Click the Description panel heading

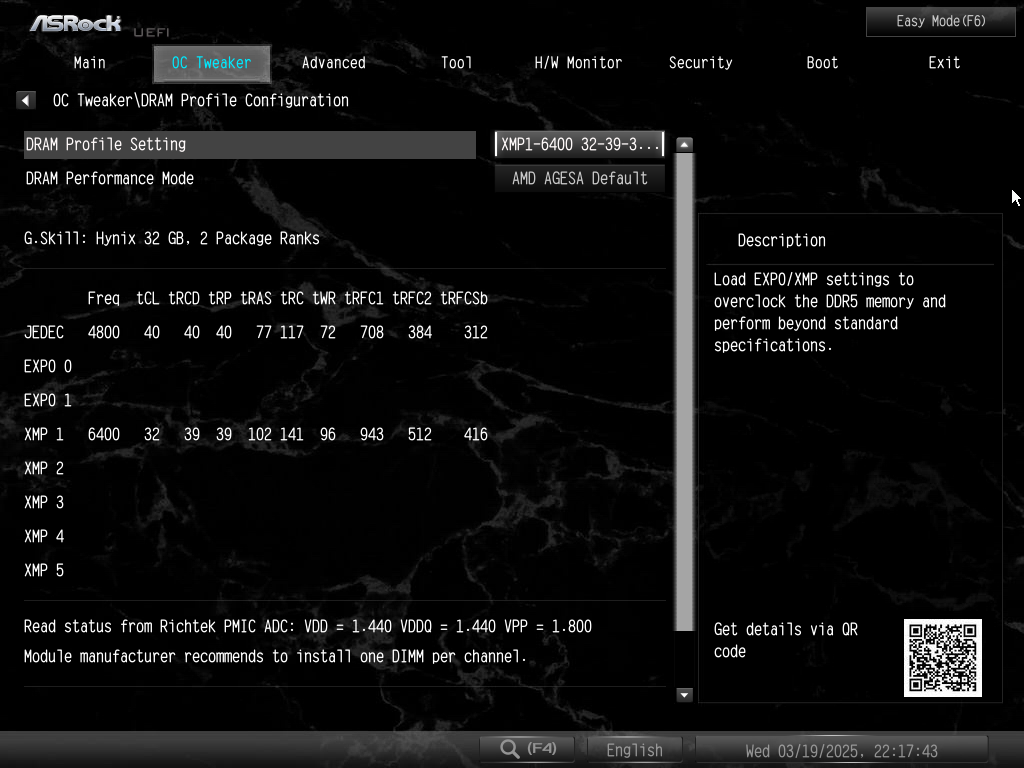pyautogui.click(x=781, y=240)
